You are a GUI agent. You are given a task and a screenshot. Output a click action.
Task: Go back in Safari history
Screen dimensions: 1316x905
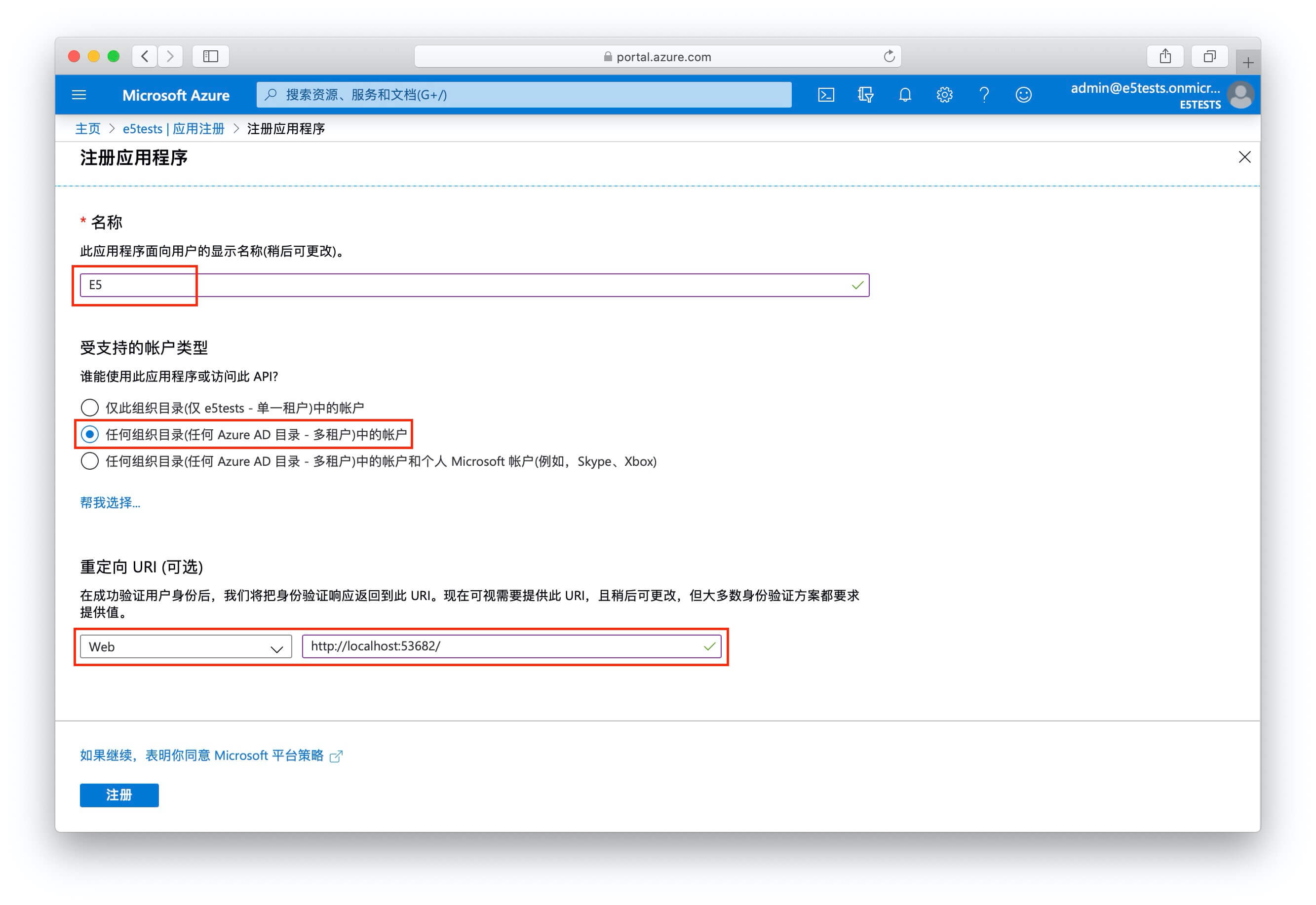[x=145, y=56]
